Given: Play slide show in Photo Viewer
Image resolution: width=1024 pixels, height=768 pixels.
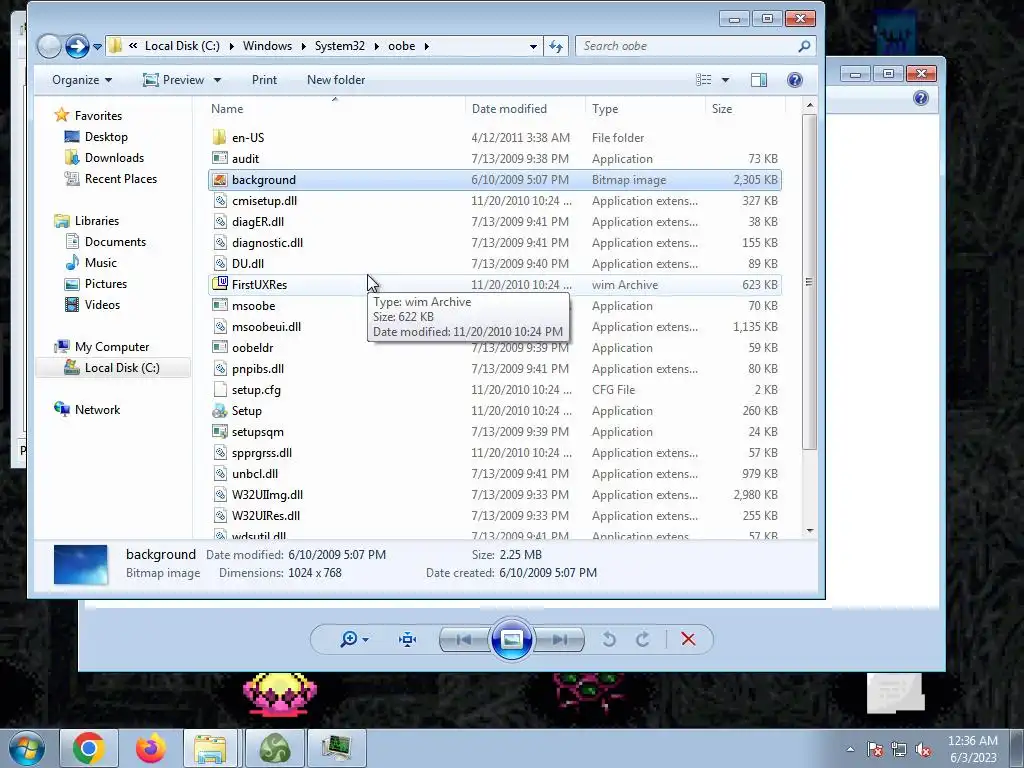Looking at the screenshot, I should click(x=511, y=639).
